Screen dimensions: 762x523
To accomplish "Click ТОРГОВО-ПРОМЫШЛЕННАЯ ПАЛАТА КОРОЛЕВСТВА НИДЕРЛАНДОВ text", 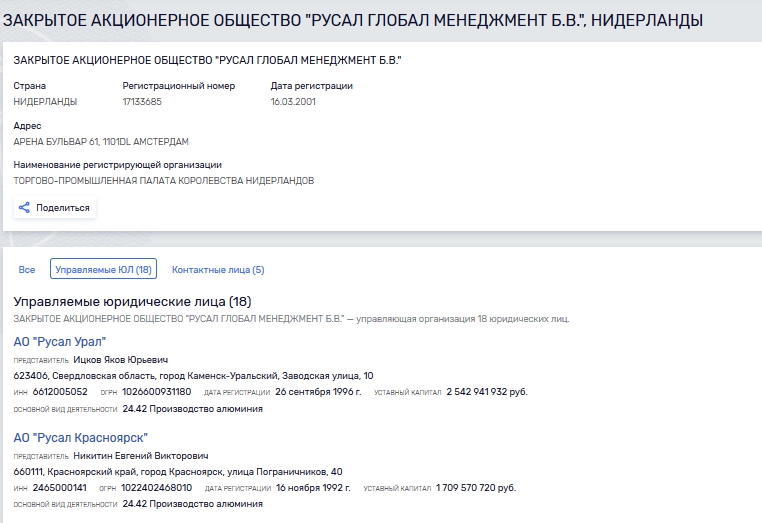I will coord(164,180).
